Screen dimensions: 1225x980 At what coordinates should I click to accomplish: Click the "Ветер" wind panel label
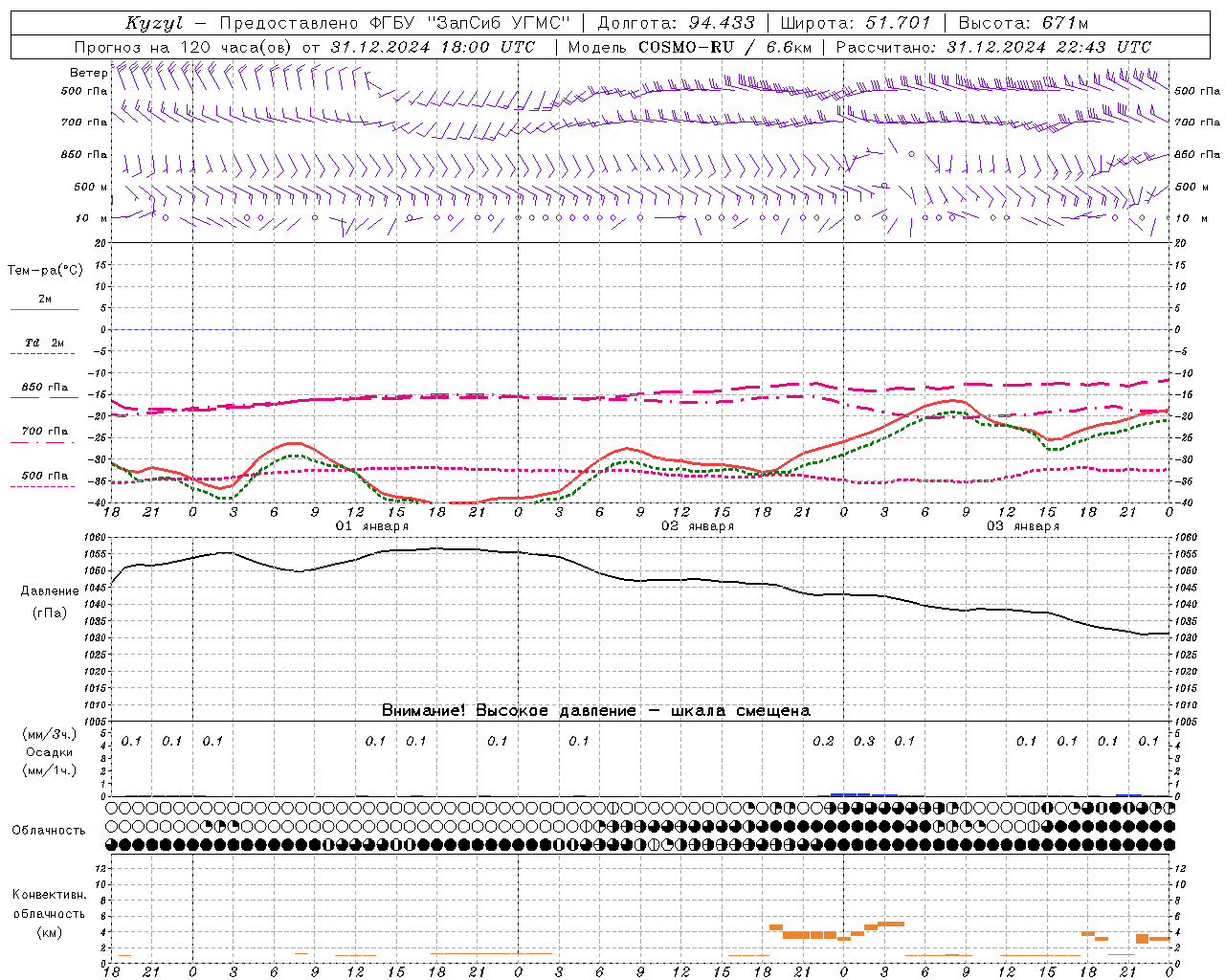tap(88, 73)
